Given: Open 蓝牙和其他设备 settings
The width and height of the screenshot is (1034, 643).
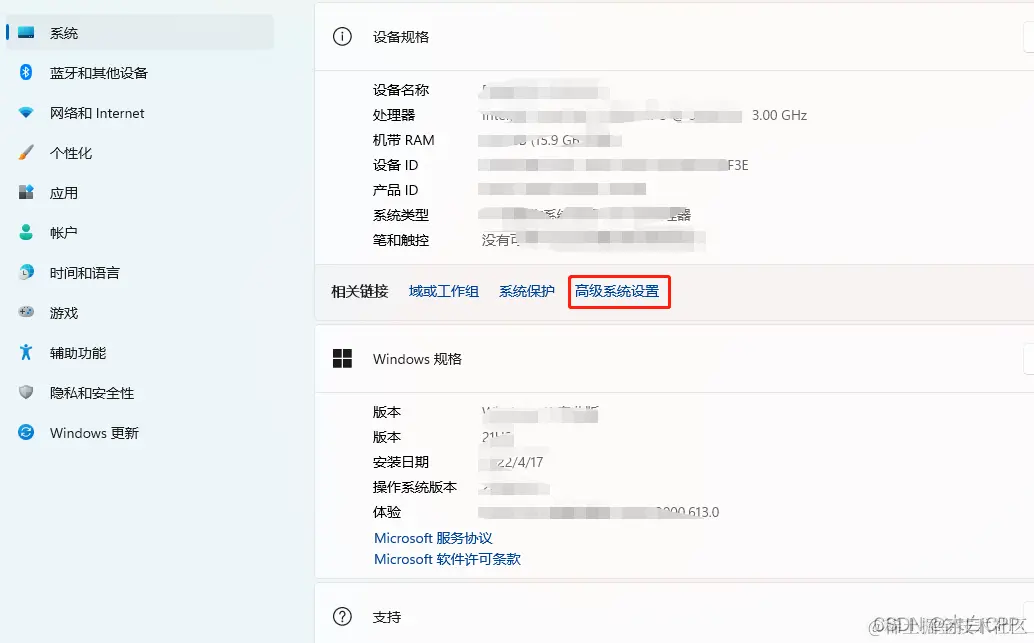Looking at the screenshot, I should click(x=140, y=73).
